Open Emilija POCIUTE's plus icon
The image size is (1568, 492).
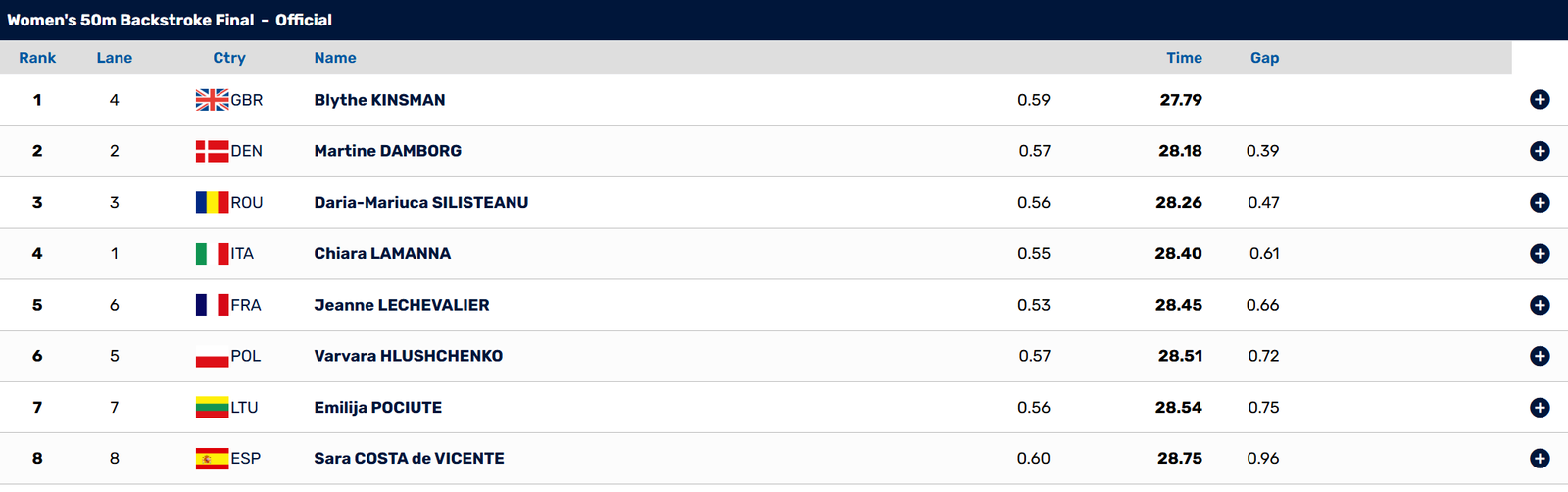(1540, 408)
